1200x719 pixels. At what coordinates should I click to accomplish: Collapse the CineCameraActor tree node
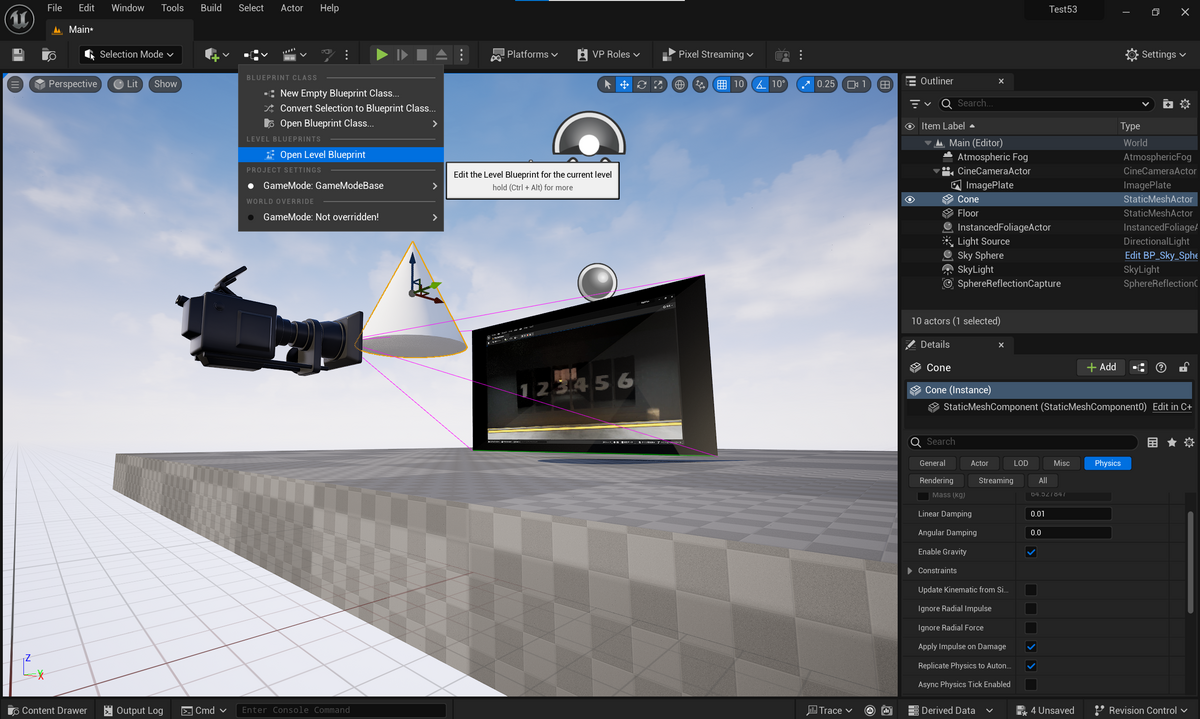click(936, 171)
